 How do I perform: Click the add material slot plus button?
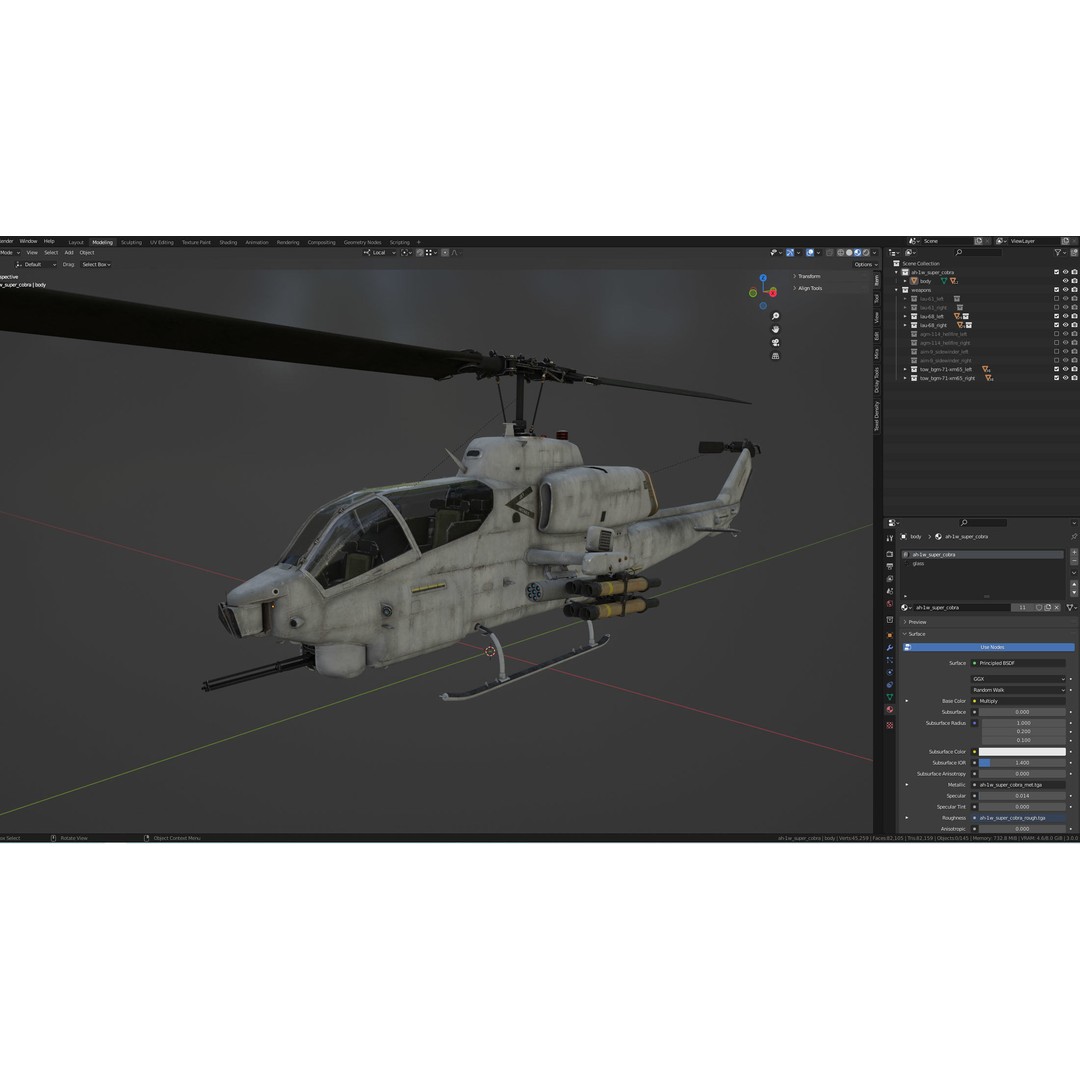1073,553
